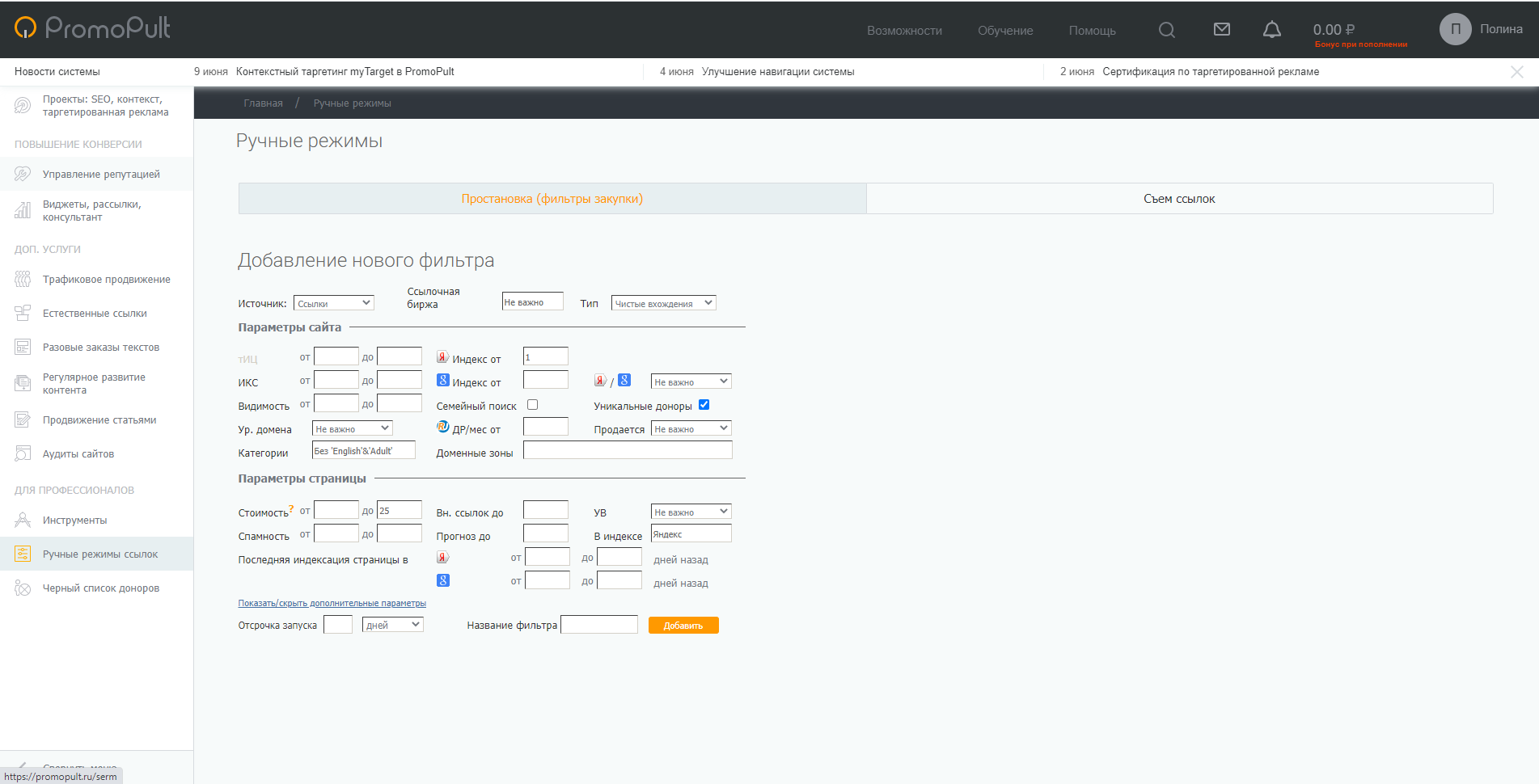Click the one-time text orders icon
This screenshot has height=784, width=1539.
coord(23,348)
